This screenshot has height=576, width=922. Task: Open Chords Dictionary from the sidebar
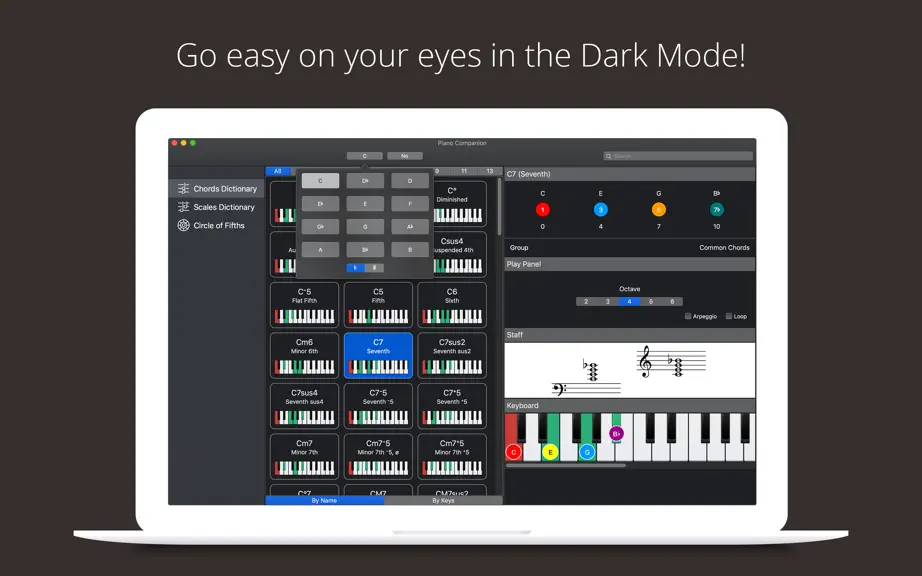coord(217,189)
